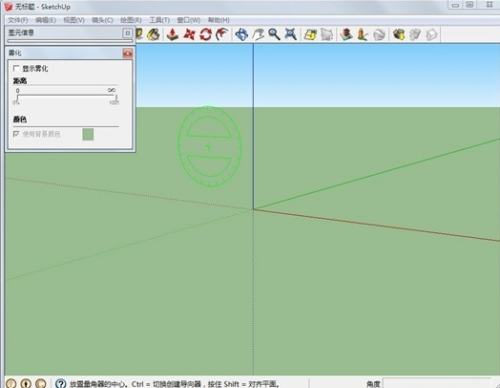
Task: Toggle the use background color checkbox
Action: tap(16, 134)
